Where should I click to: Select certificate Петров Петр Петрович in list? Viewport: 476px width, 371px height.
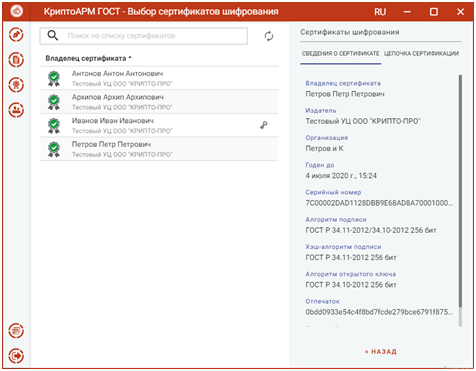(159, 149)
